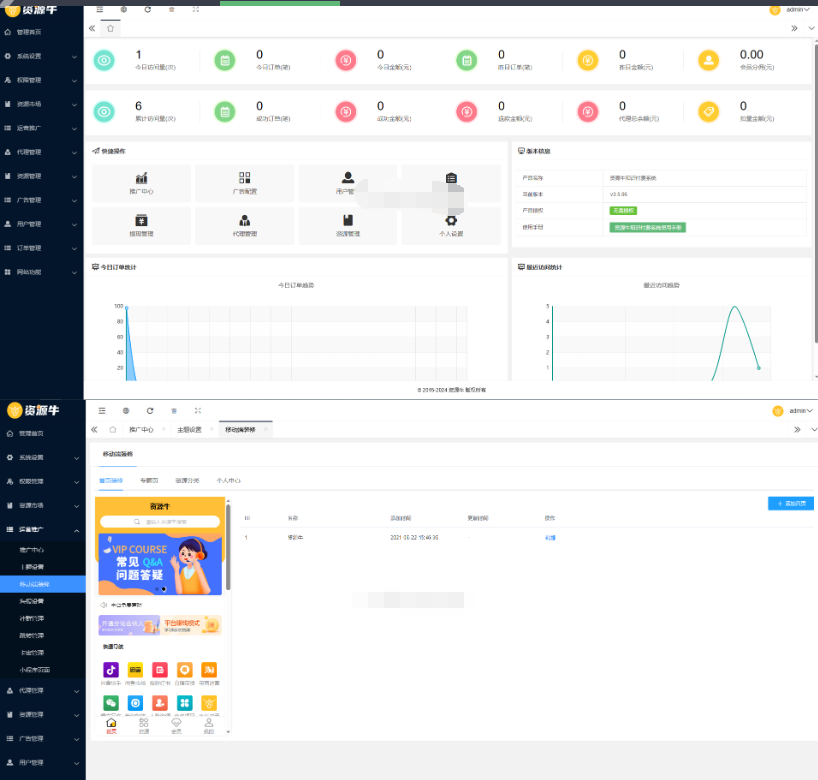Click the 提现管理 shortcut tile icon
Viewport: 818px width, 780px height.
pos(142,220)
